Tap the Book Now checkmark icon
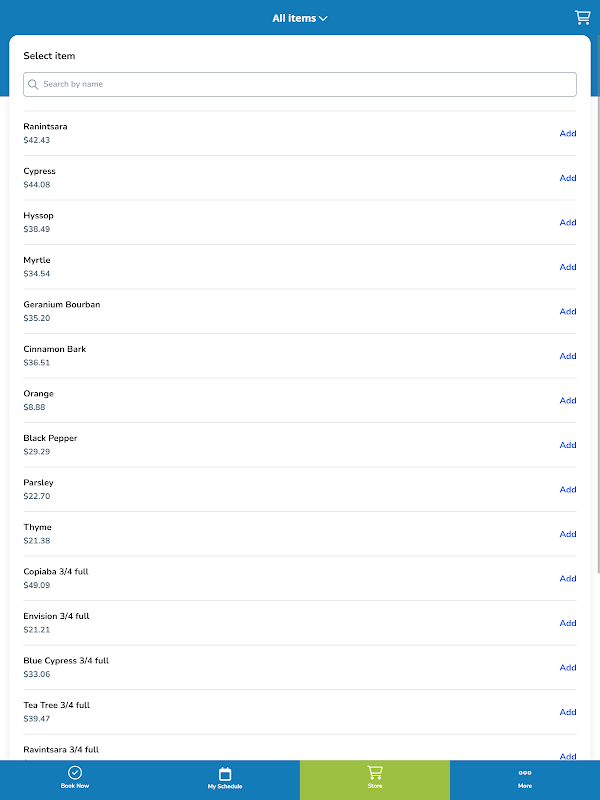 75,773
